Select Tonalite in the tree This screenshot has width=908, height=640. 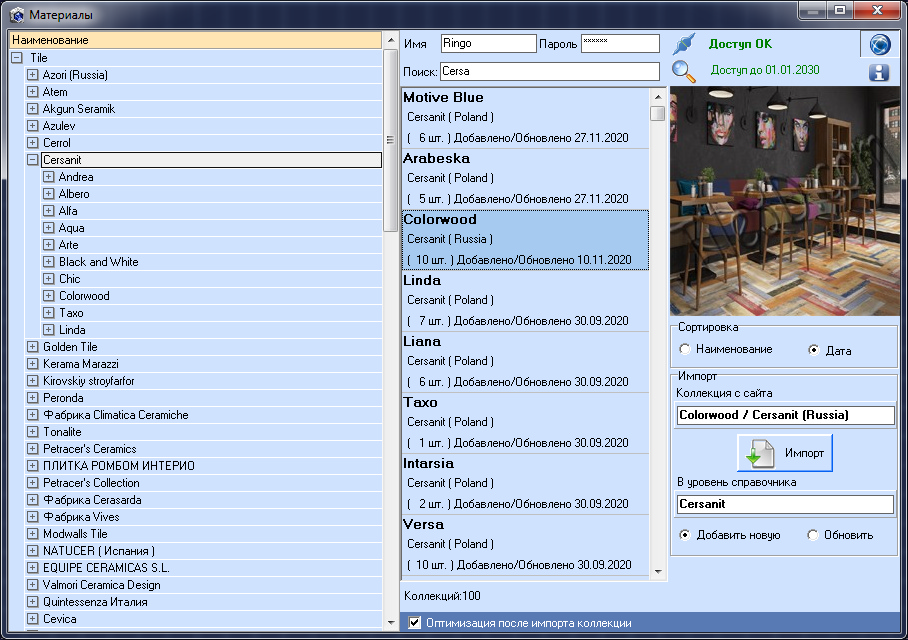point(62,431)
